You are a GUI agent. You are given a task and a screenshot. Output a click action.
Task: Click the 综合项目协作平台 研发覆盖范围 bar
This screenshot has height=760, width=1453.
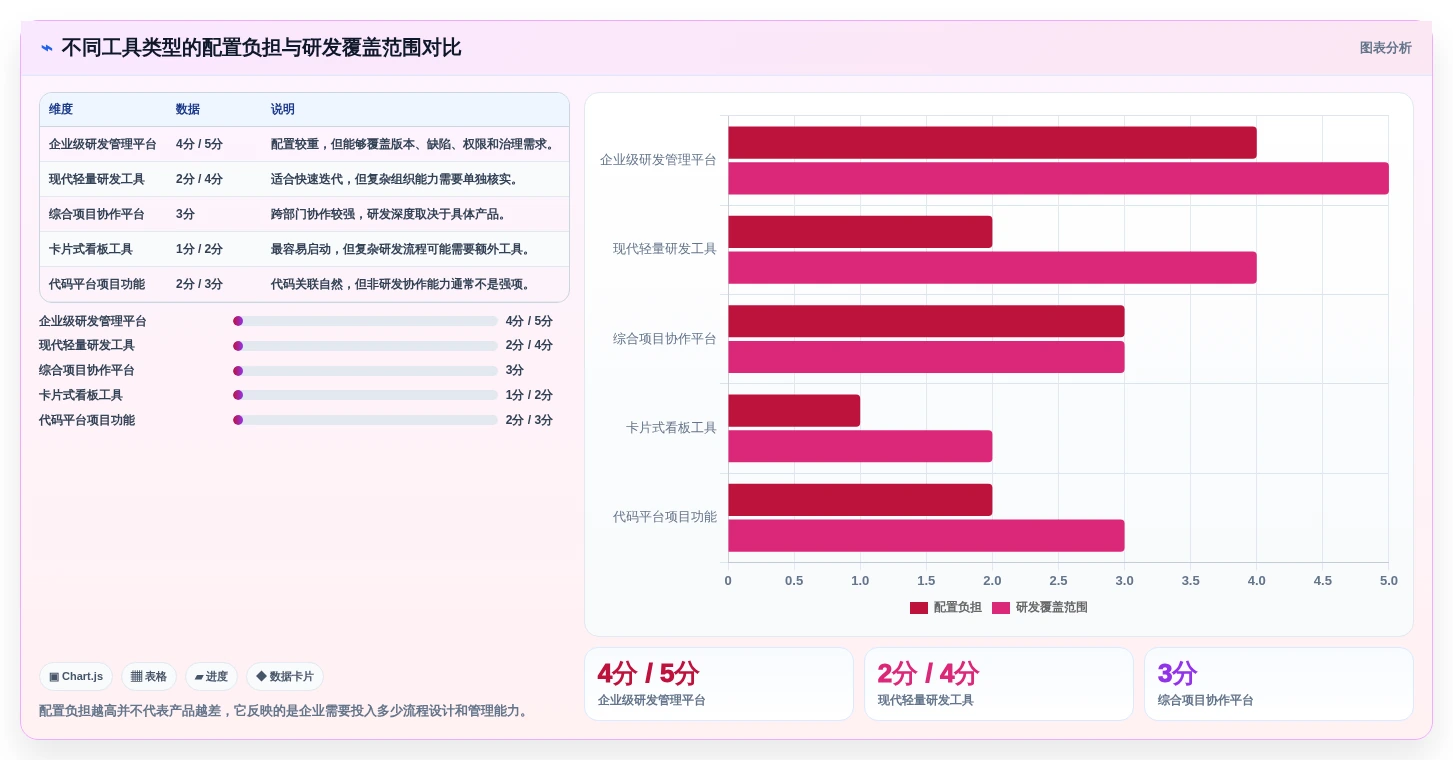(x=926, y=357)
